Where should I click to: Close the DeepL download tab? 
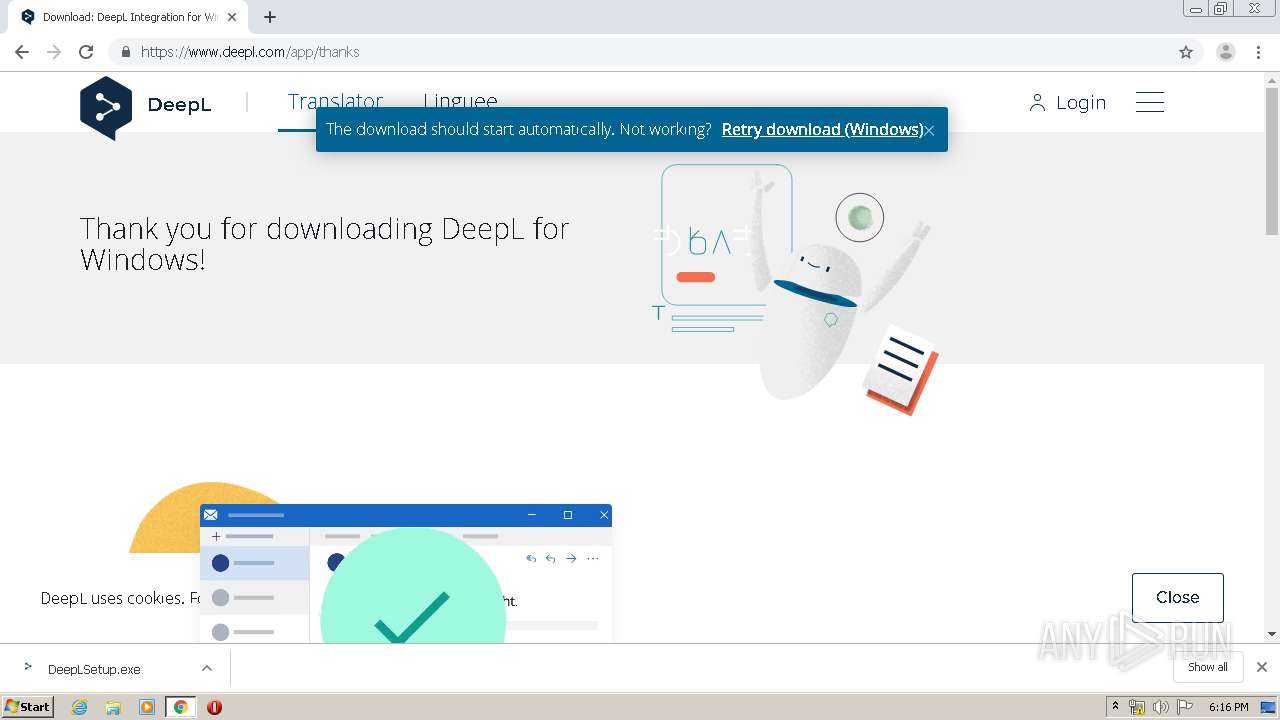pos(232,17)
